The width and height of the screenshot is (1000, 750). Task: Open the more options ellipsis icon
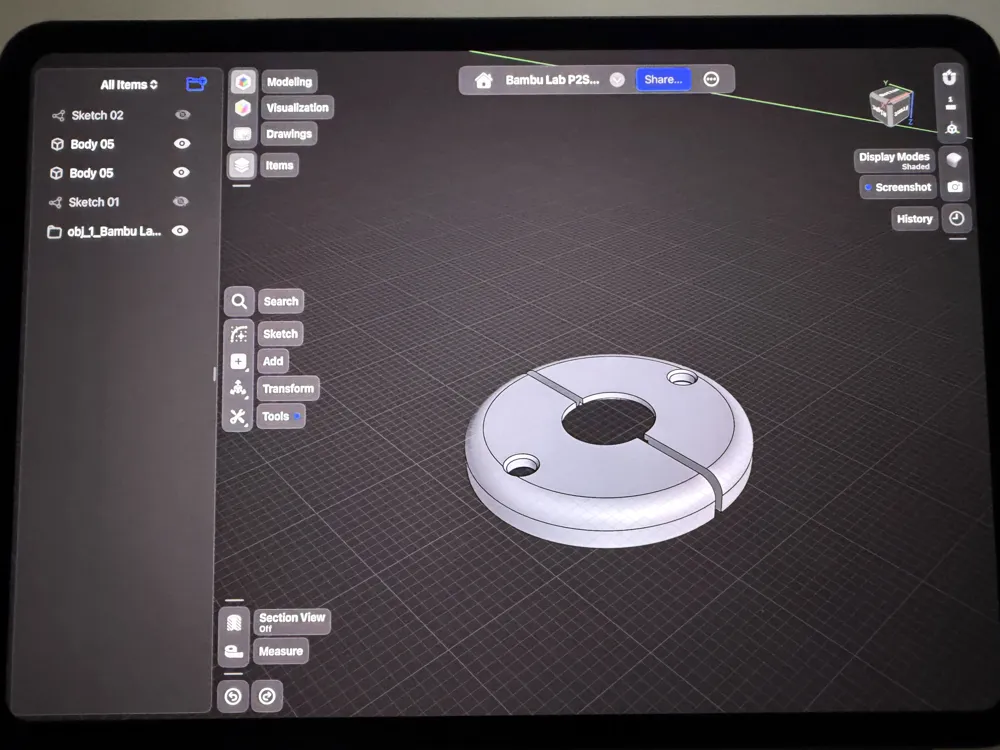tap(711, 79)
